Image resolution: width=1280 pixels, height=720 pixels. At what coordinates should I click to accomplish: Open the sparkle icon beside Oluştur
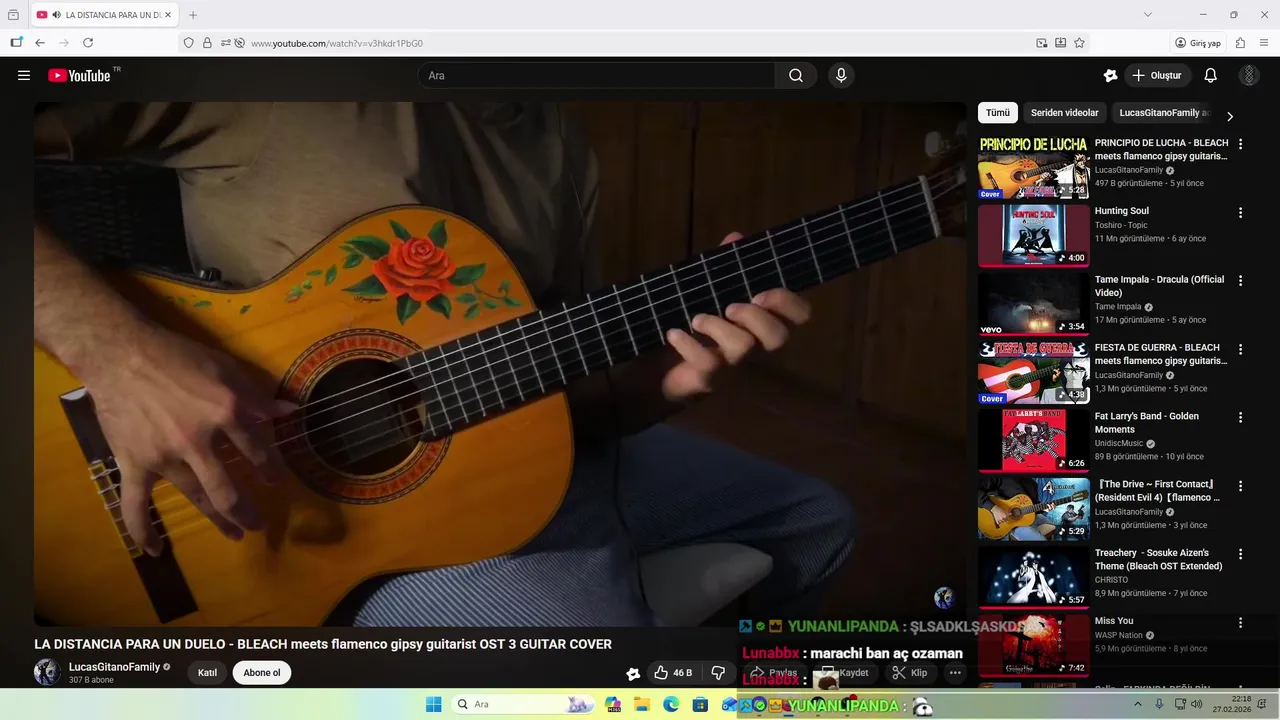point(1110,75)
